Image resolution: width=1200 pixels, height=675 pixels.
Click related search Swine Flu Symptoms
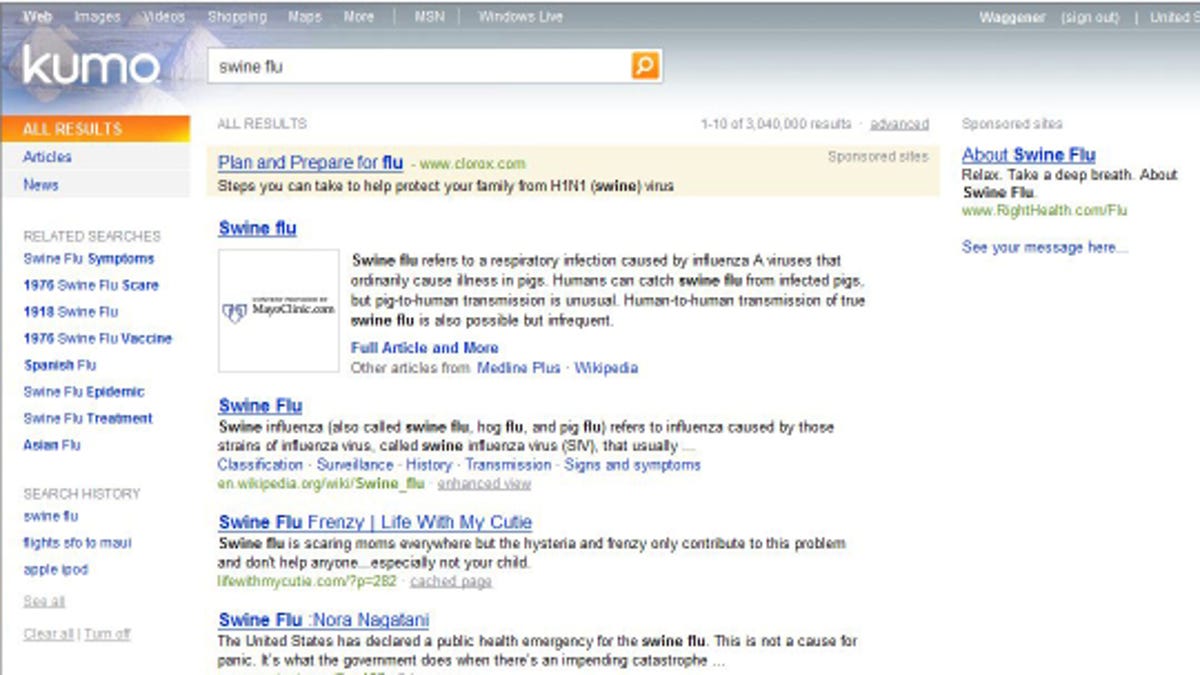[x=89, y=259]
